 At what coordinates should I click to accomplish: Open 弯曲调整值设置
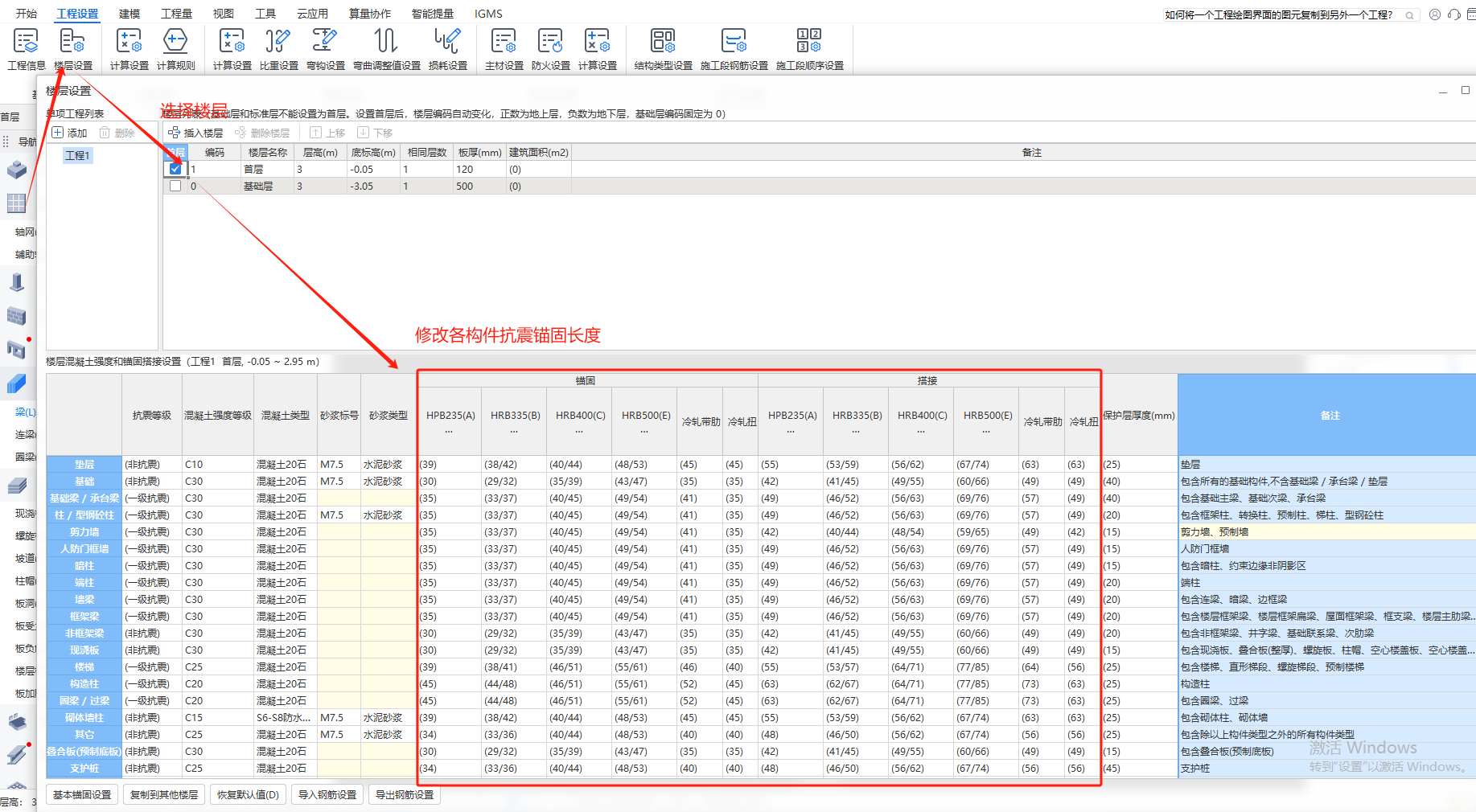click(x=387, y=49)
